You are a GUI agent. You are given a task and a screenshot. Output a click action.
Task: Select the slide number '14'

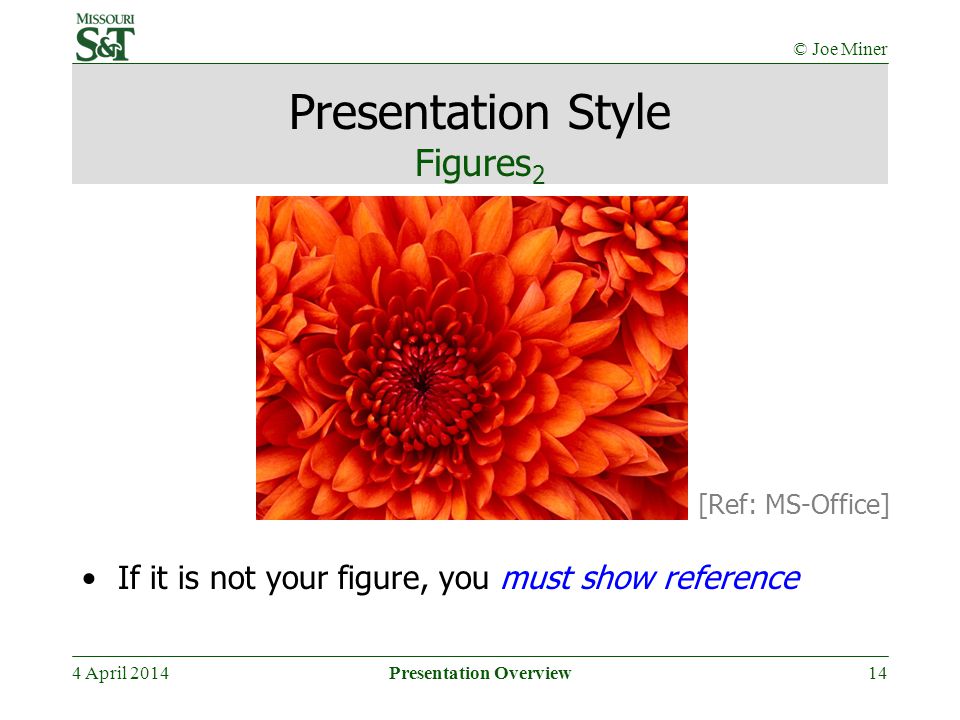877,673
